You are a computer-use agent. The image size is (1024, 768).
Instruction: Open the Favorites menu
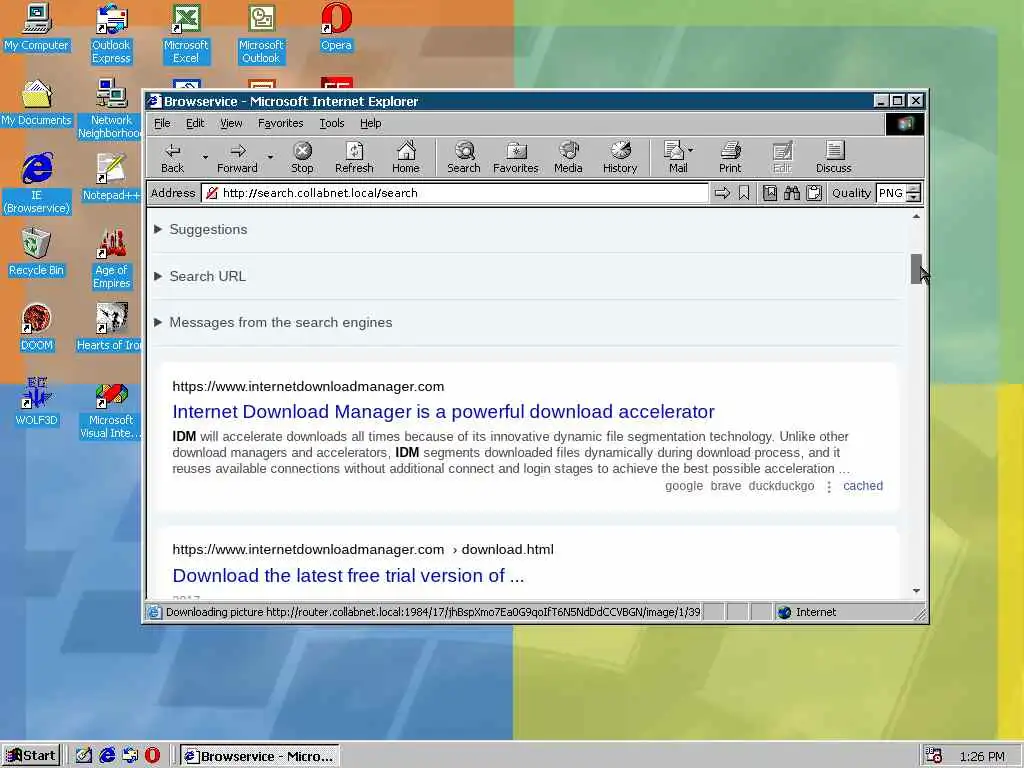tap(280, 123)
